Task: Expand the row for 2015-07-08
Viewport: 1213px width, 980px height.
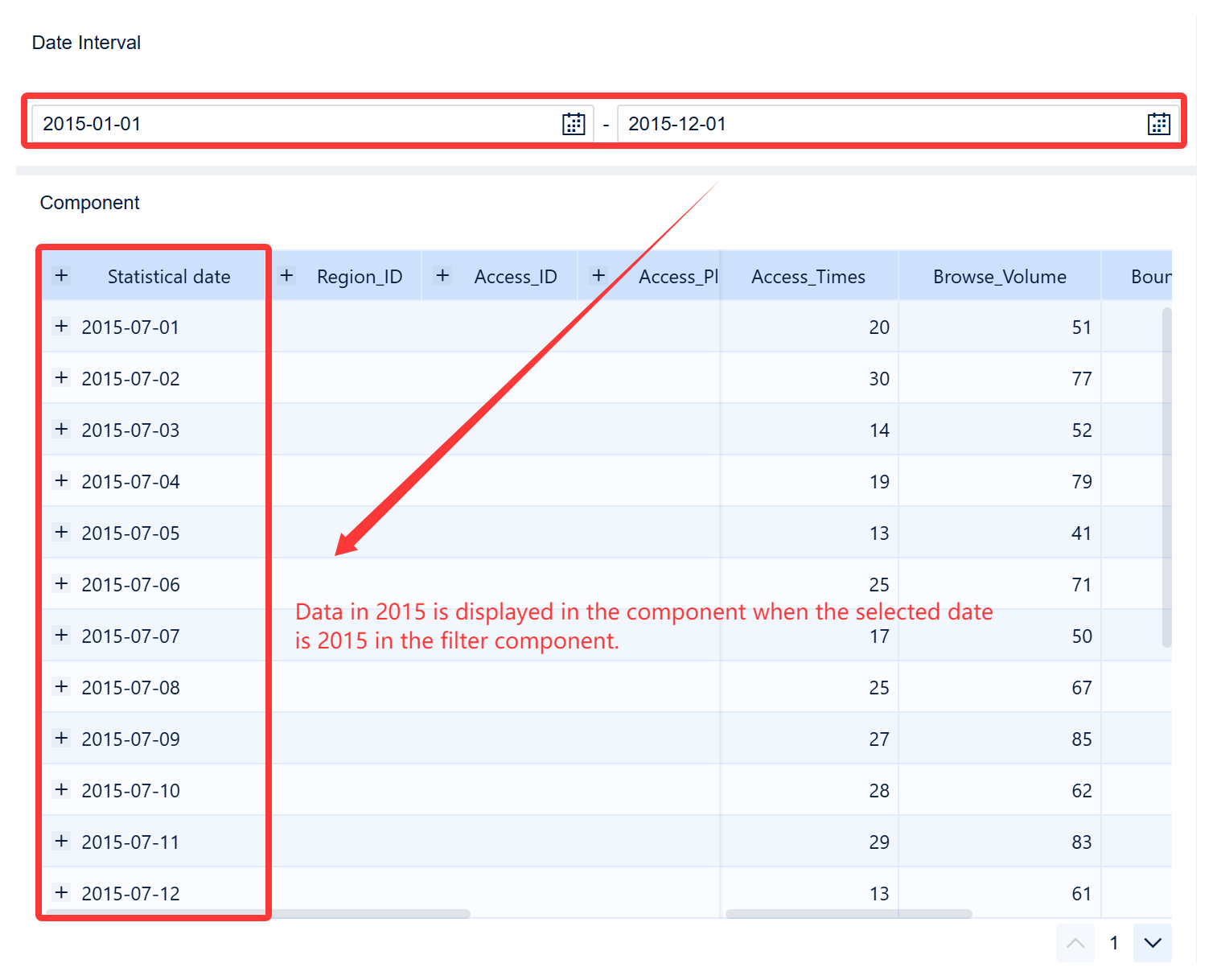Action: (x=61, y=687)
